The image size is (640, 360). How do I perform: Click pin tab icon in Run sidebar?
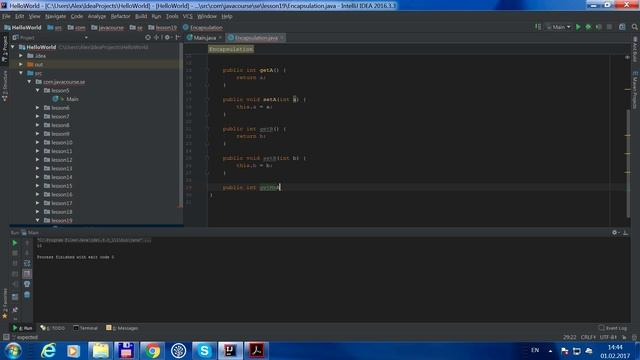coord(15,310)
